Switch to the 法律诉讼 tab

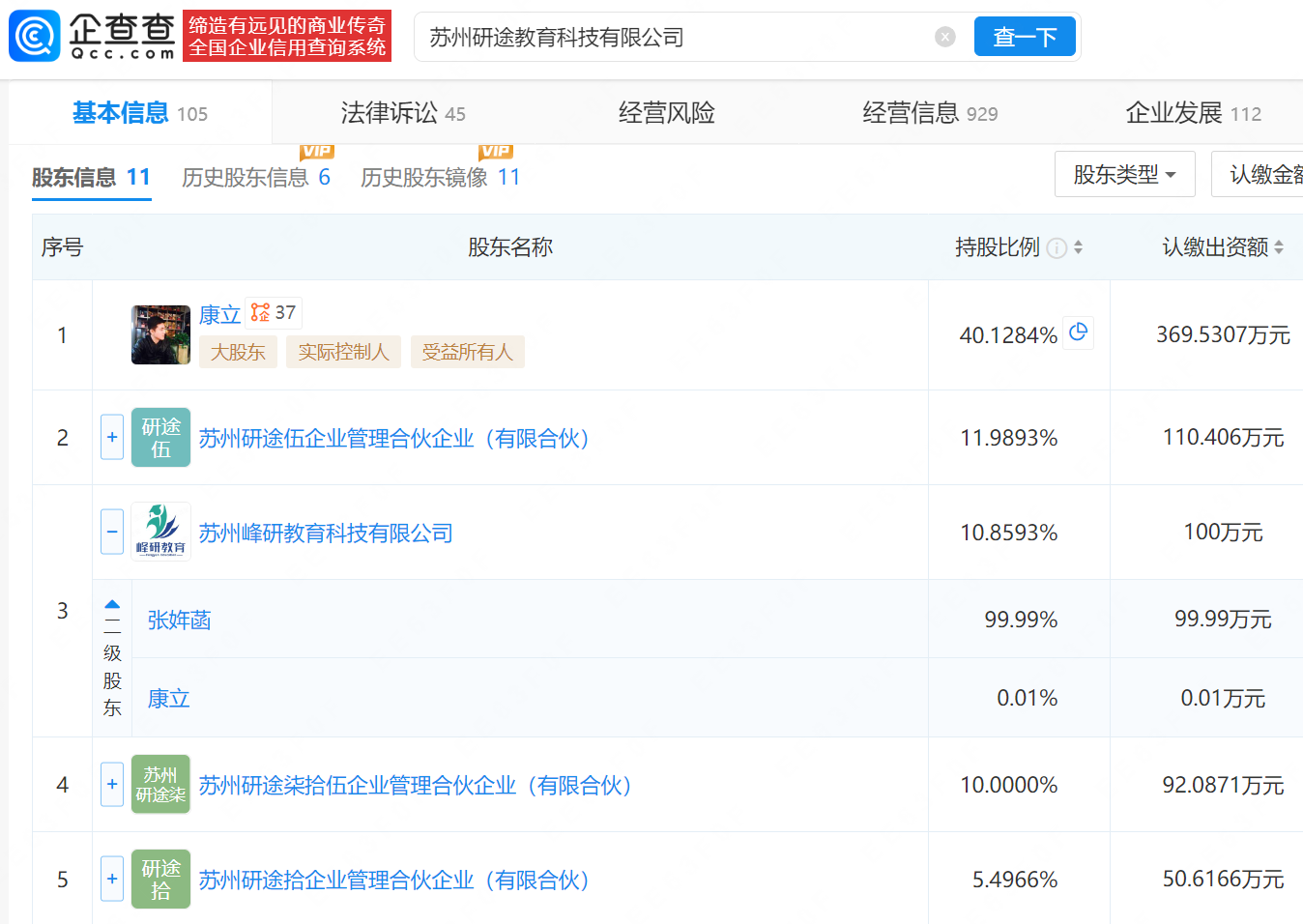pyautogui.click(x=403, y=113)
